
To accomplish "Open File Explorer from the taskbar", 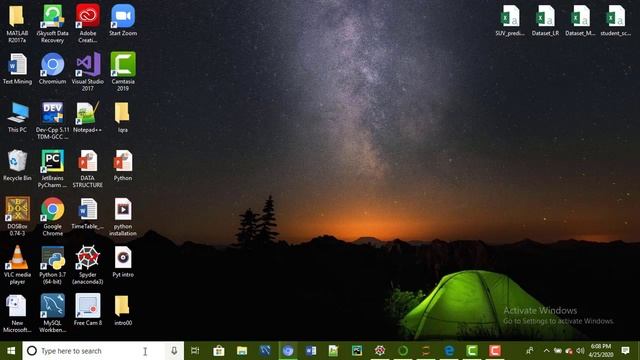I will click(x=242, y=351).
